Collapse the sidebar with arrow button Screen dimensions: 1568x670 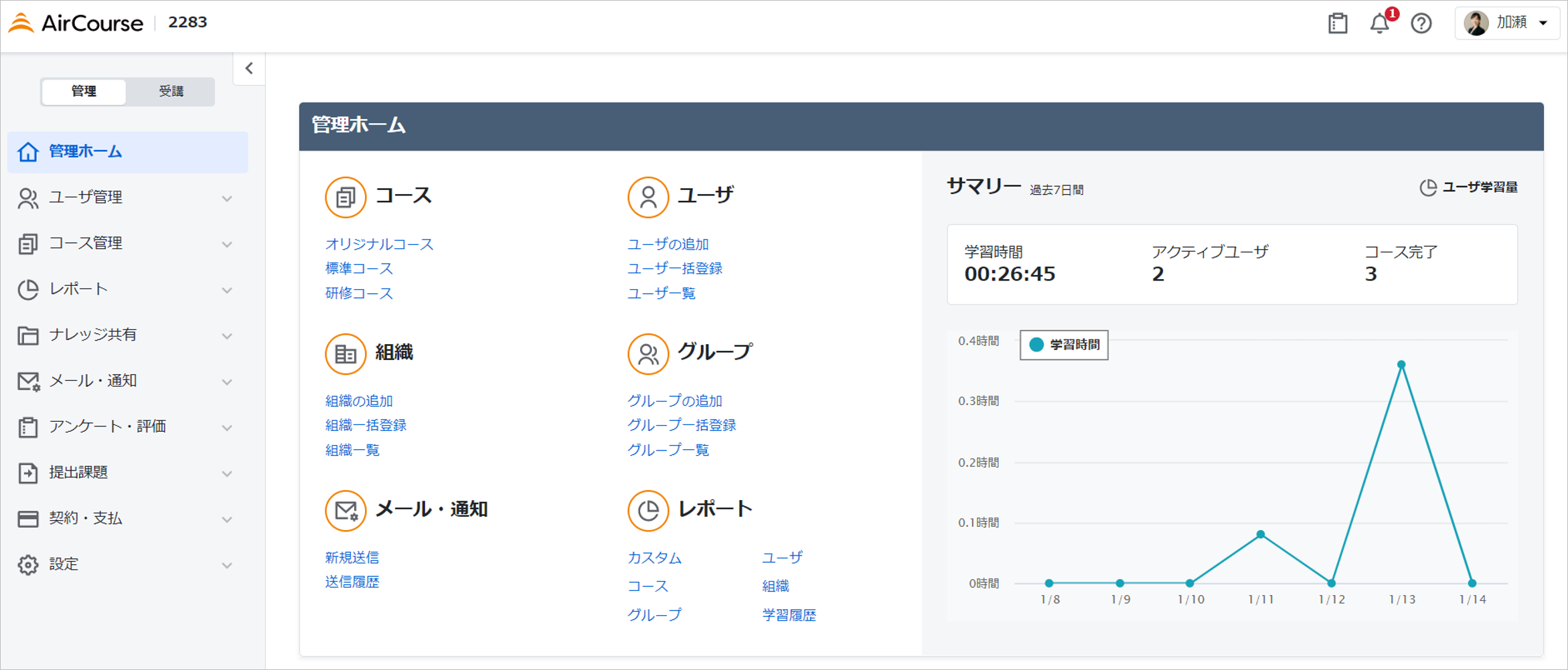coord(249,68)
